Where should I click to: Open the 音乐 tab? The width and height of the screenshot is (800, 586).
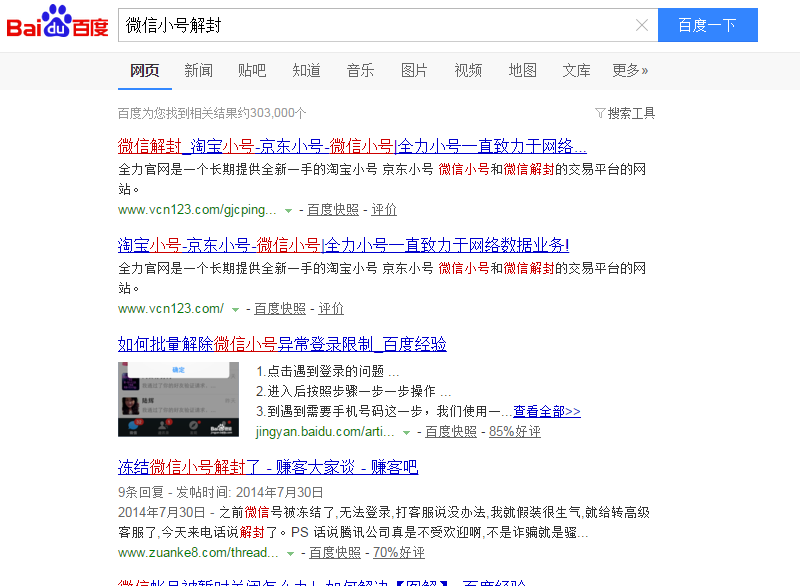click(x=360, y=70)
